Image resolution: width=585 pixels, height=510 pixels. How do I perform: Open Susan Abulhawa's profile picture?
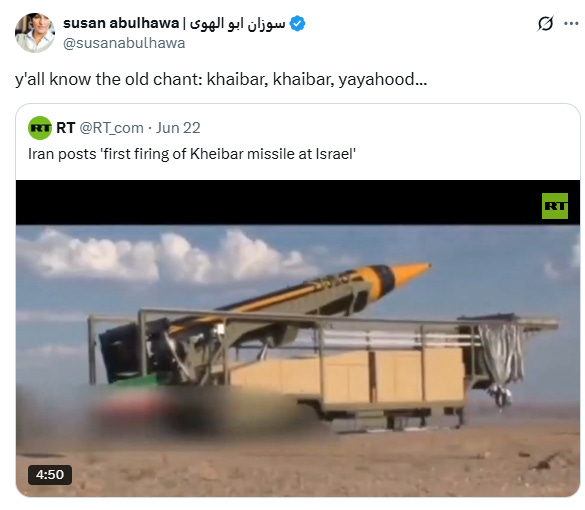point(35,33)
